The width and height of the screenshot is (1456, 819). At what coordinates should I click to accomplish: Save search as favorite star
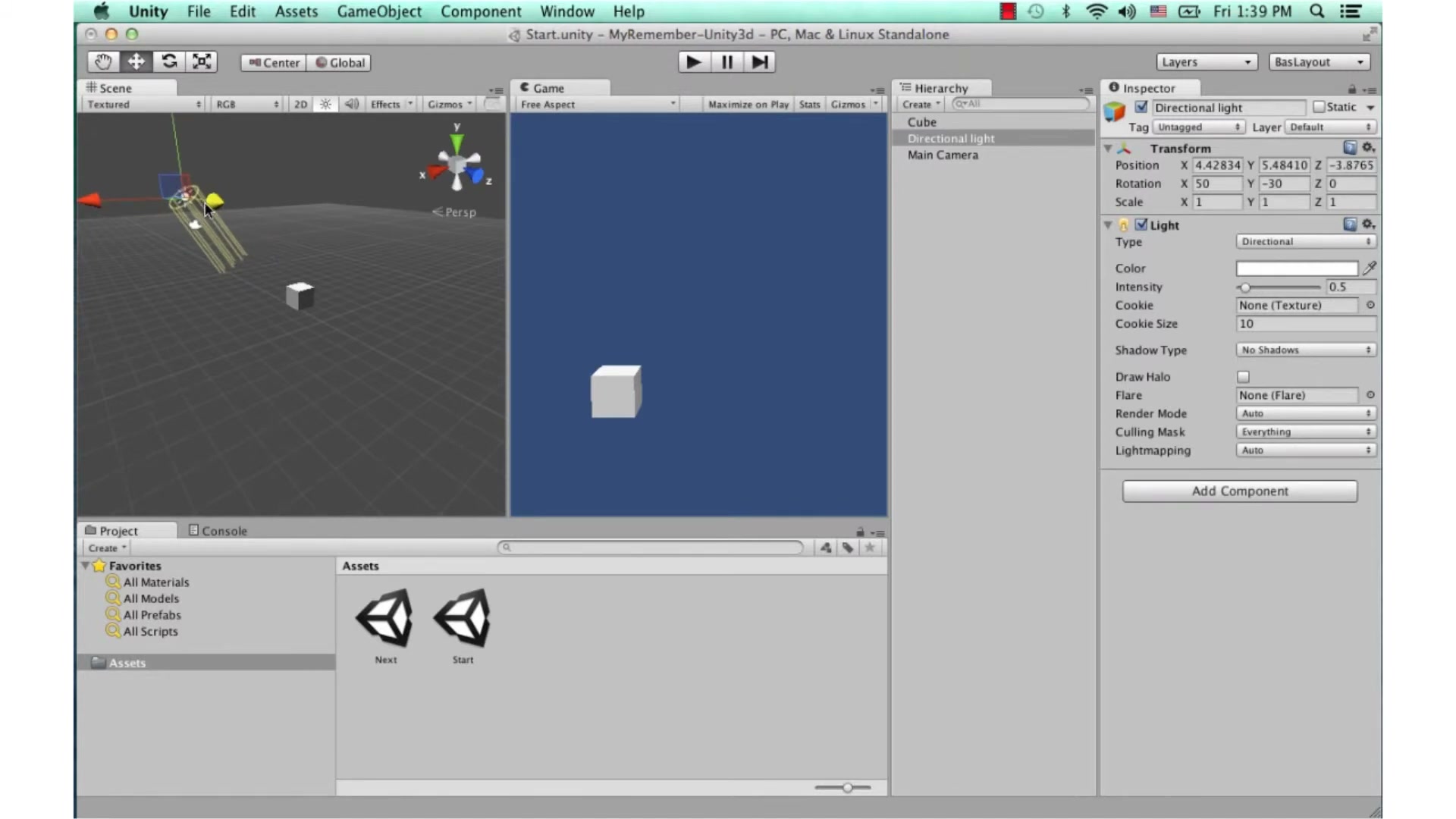(x=870, y=548)
